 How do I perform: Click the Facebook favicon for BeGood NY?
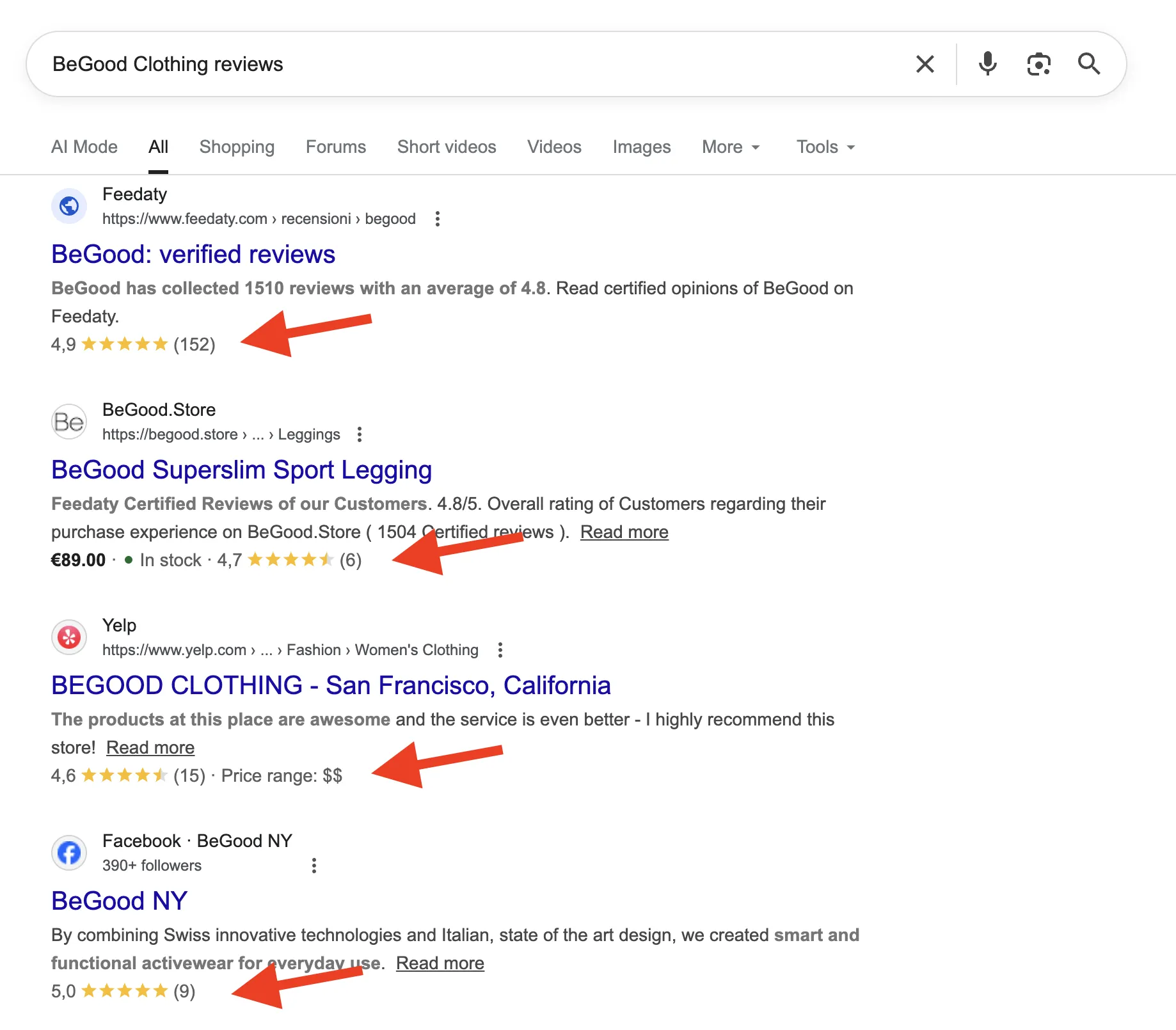point(68,852)
